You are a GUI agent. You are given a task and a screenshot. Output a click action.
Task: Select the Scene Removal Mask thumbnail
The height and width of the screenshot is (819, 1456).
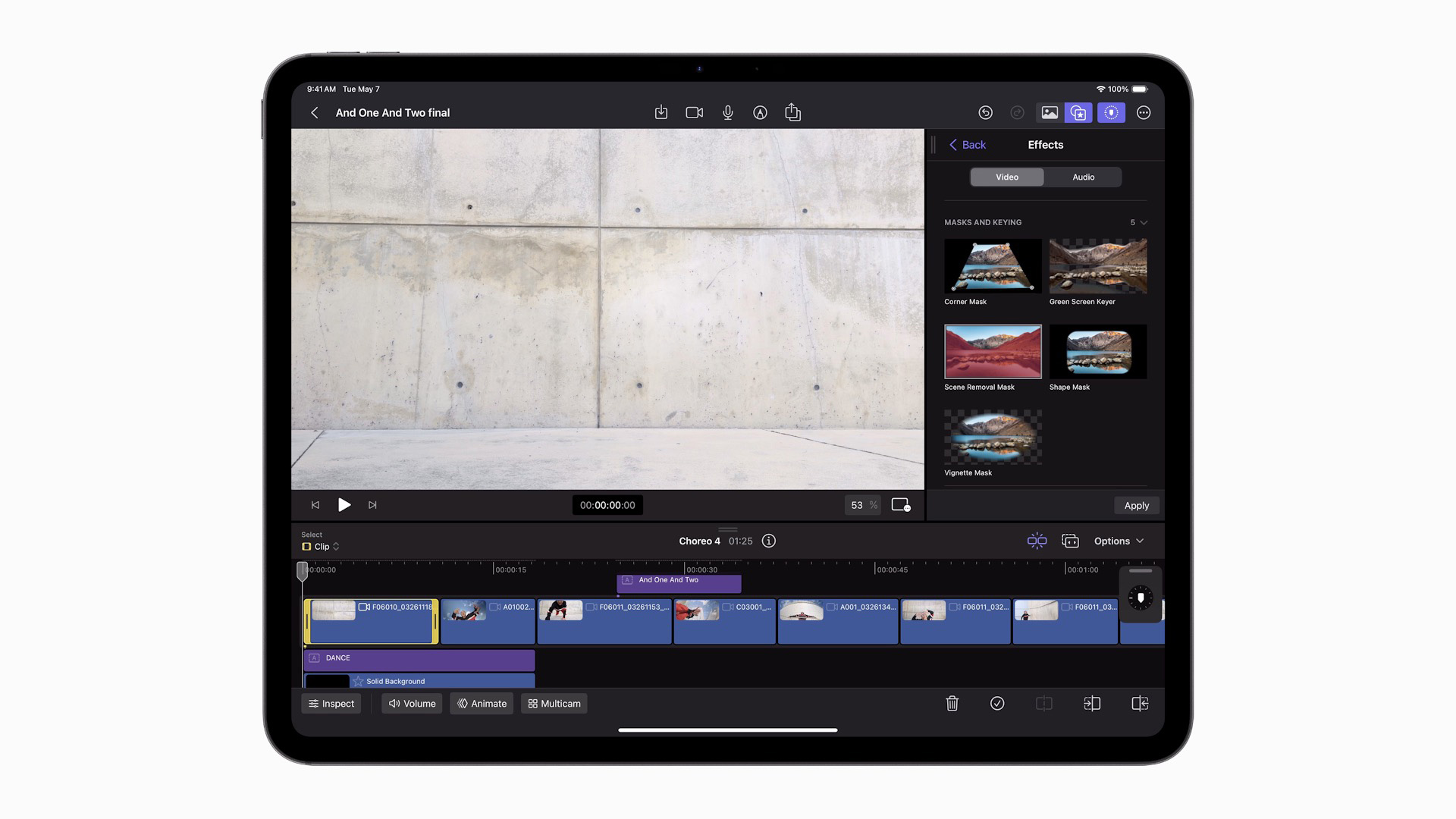pyautogui.click(x=993, y=352)
